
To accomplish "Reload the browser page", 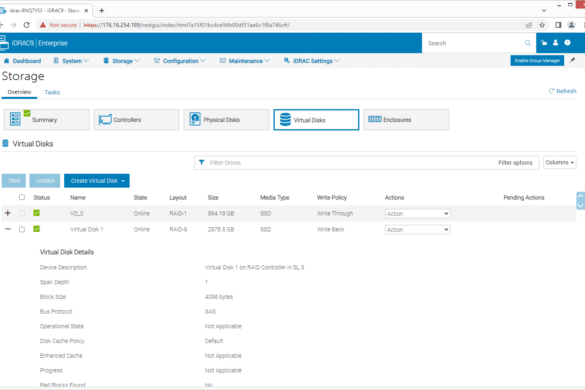I will coord(26,25).
